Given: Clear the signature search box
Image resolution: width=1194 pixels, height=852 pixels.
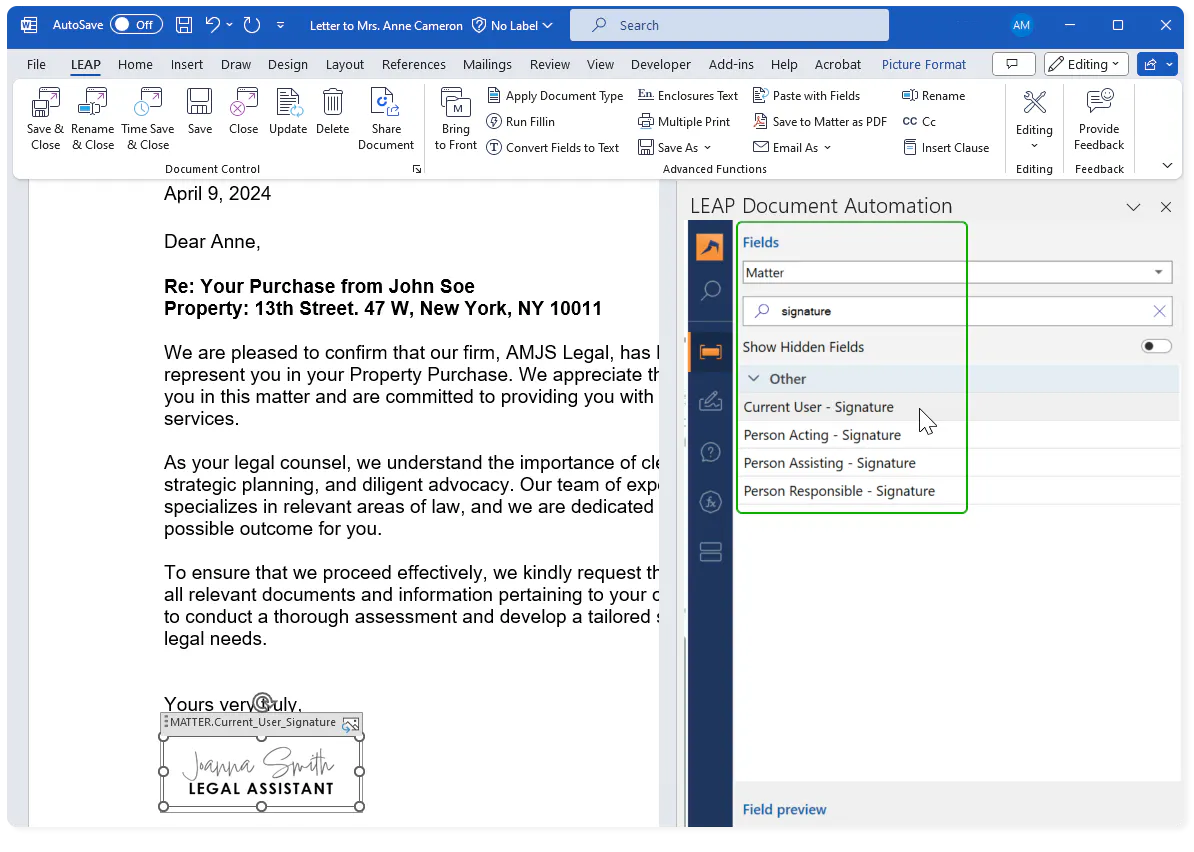Looking at the screenshot, I should coord(1159,311).
